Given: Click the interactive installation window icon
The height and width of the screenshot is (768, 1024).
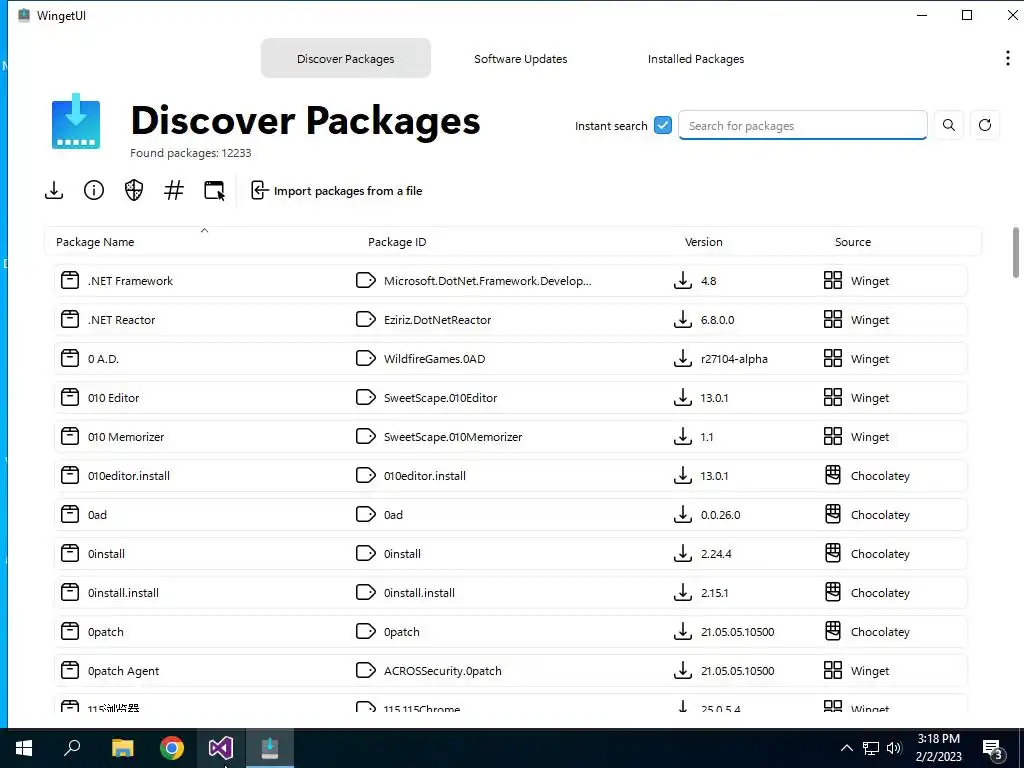Looking at the screenshot, I should pos(214,191).
